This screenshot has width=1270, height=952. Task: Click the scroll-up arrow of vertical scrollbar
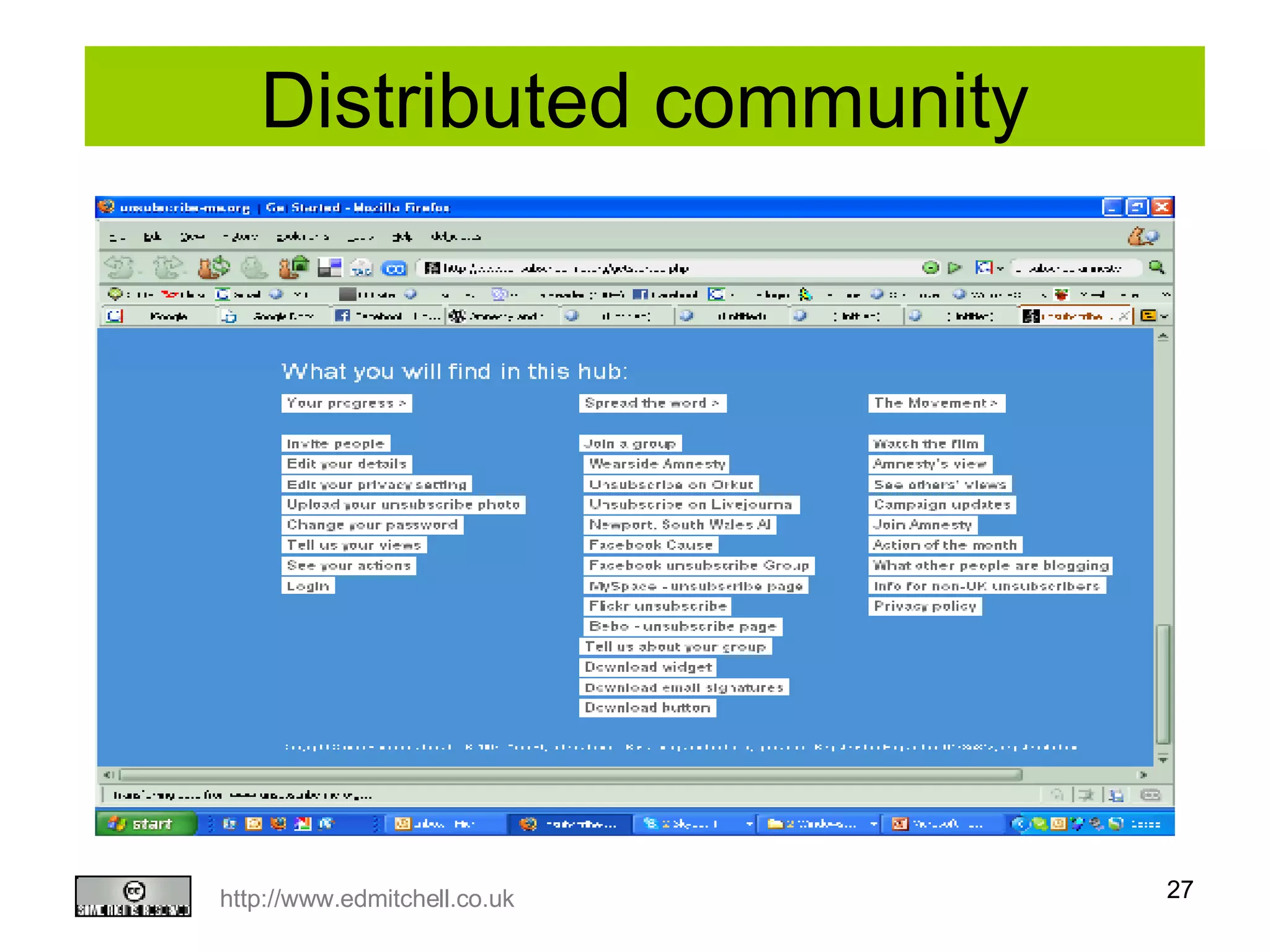tap(1163, 337)
